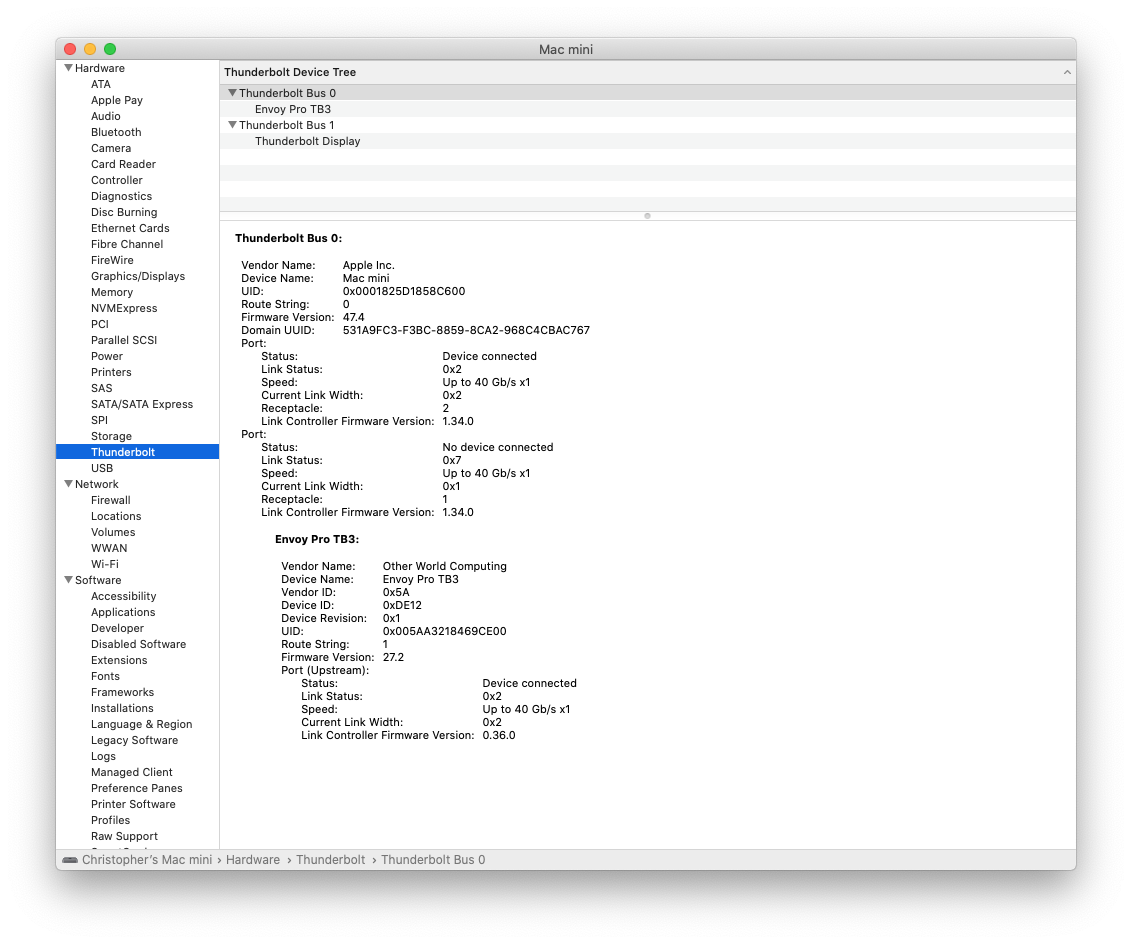This screenshot has width=1132, height=944.
Task: Show Storage information
Action: coord(111,437)
